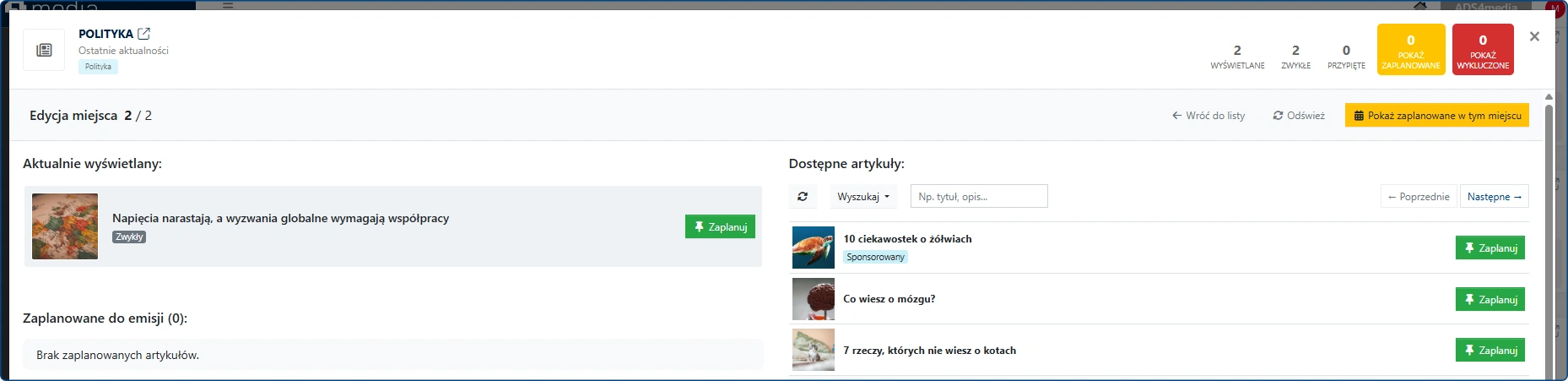Image resolution: width=1568 pixels, height=381 pixels.
Task: Open POLITYKA external link icon
Action: [144, 34]
